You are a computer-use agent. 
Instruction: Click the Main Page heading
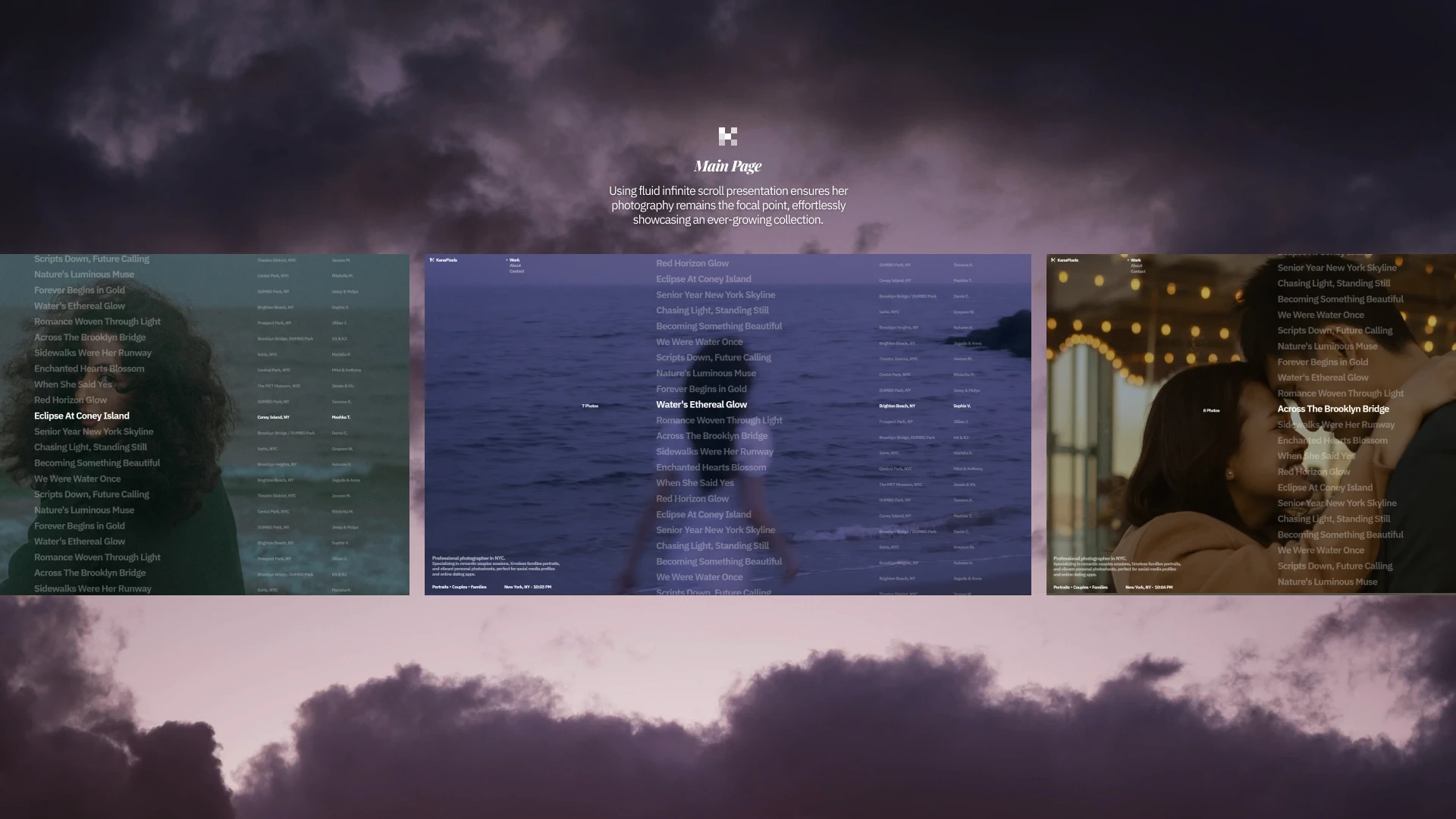click(x=727, y=166)
